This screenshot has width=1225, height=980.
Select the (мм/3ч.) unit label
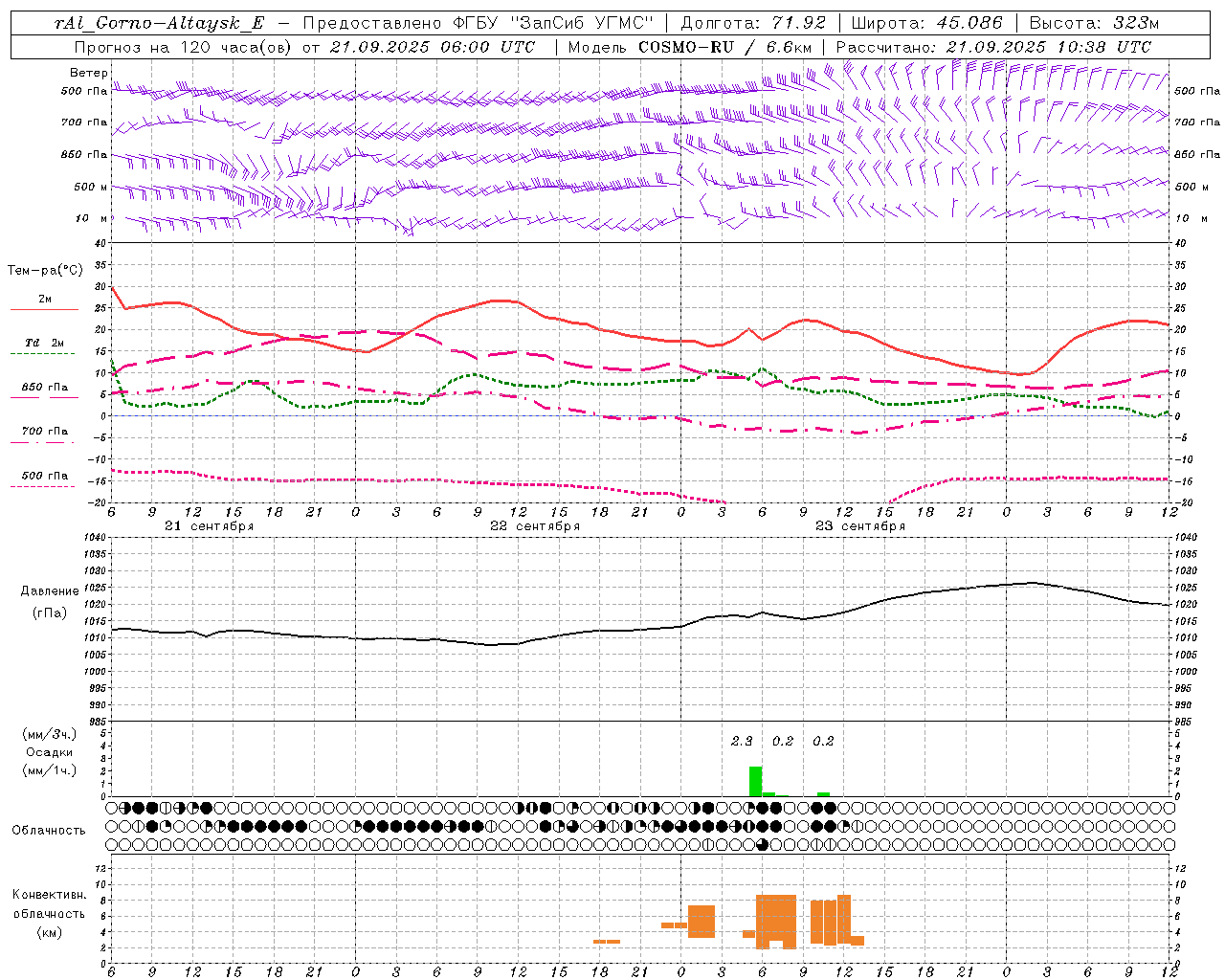49,734
